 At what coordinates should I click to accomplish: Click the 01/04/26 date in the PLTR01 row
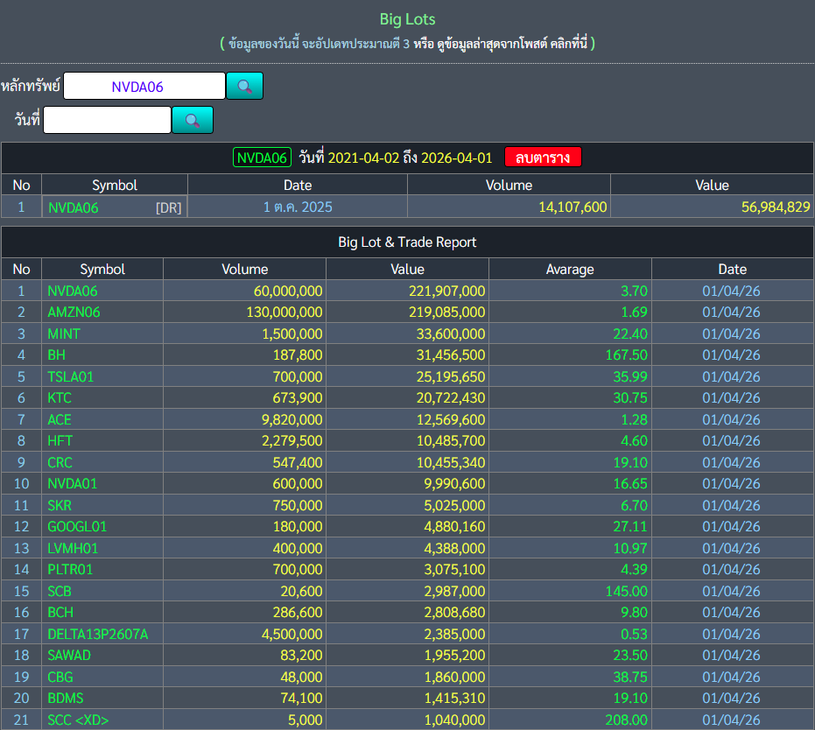[x=732, y=569]
